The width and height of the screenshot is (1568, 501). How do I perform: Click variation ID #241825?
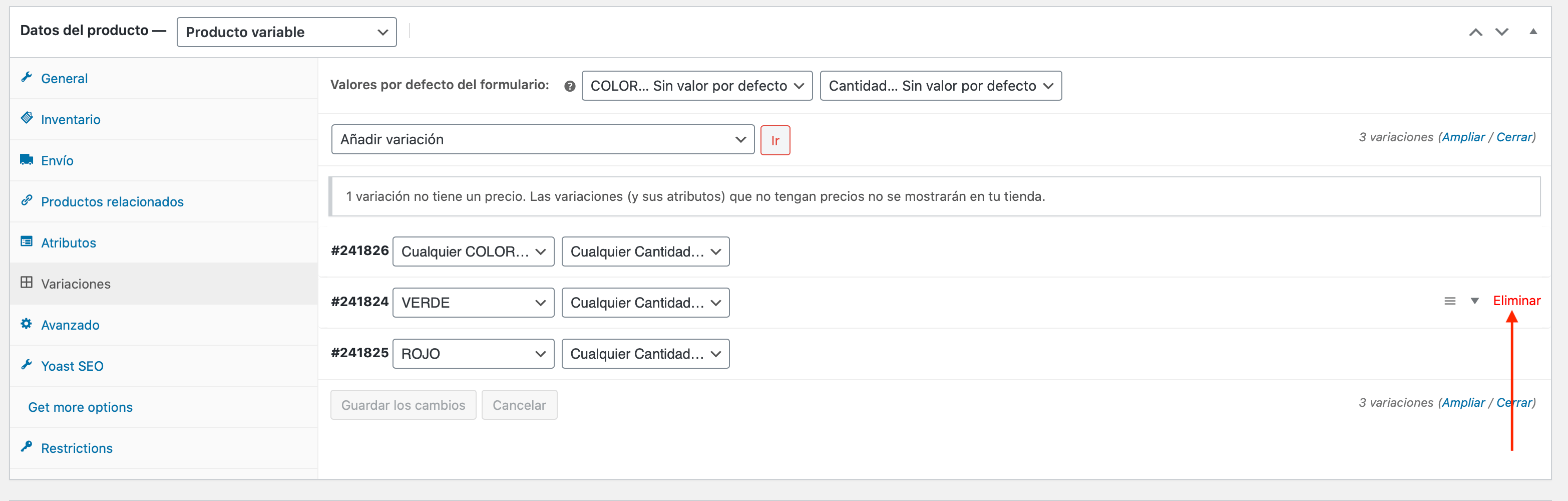(360, 354)
